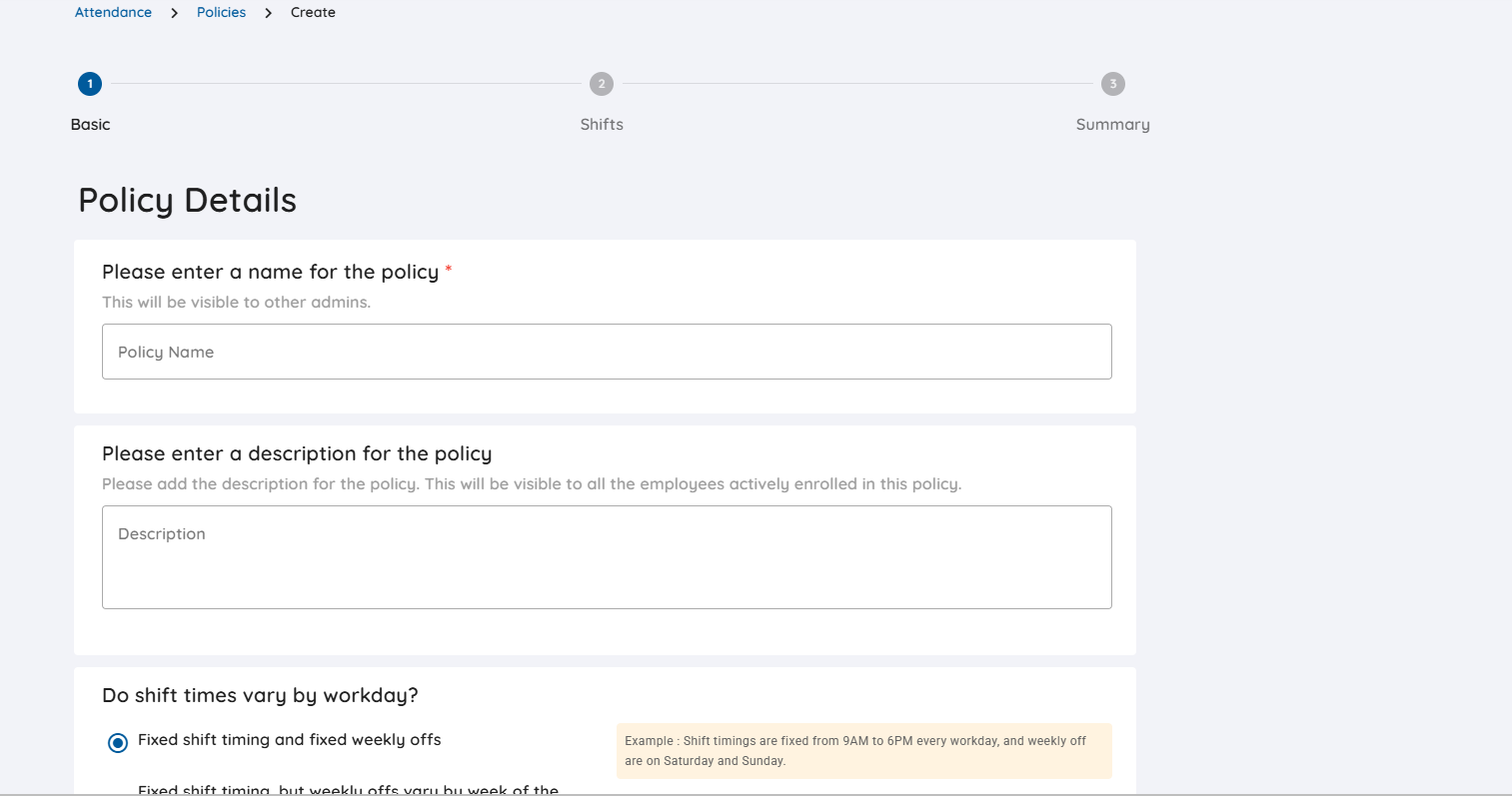Click into the Description text area
Image resolution: width=1512 pixels, height=796 pixels.
(607, 557)
